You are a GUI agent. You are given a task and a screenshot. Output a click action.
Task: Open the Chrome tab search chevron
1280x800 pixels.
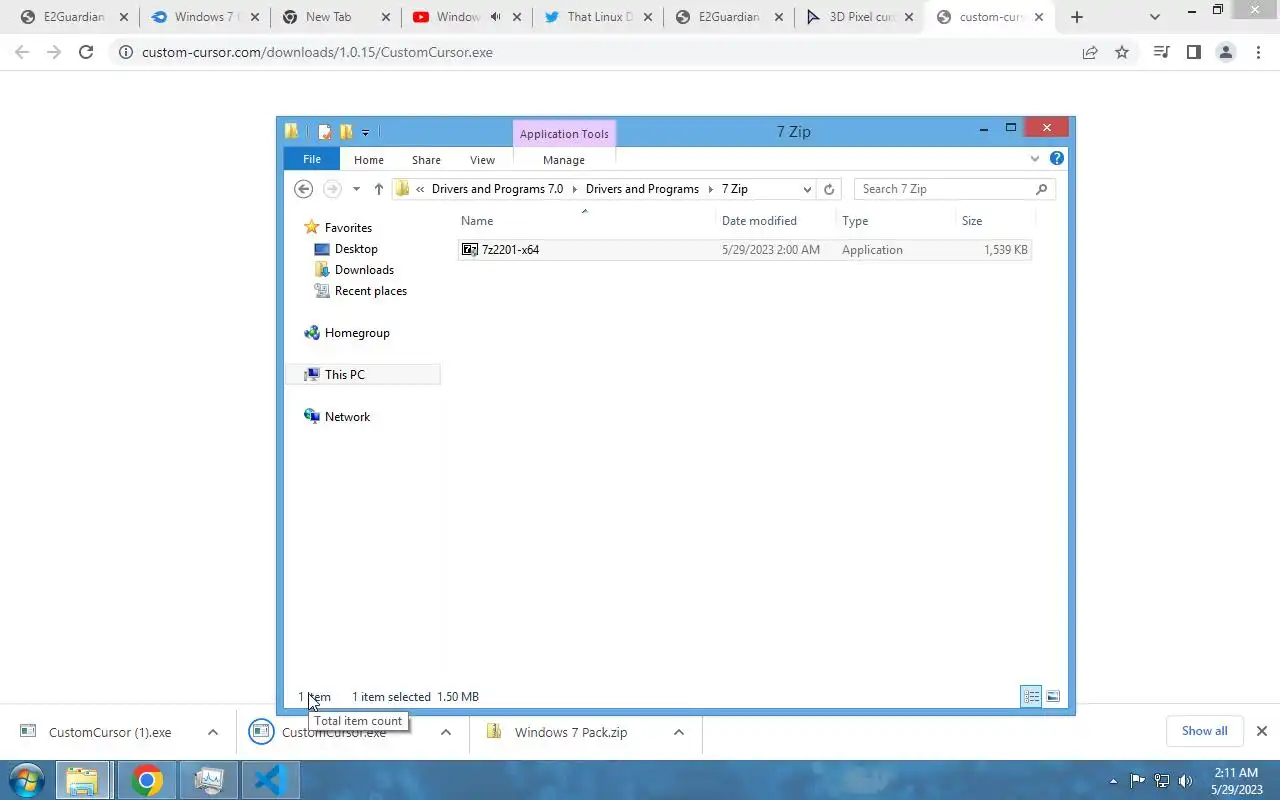tap(1155, 17)
